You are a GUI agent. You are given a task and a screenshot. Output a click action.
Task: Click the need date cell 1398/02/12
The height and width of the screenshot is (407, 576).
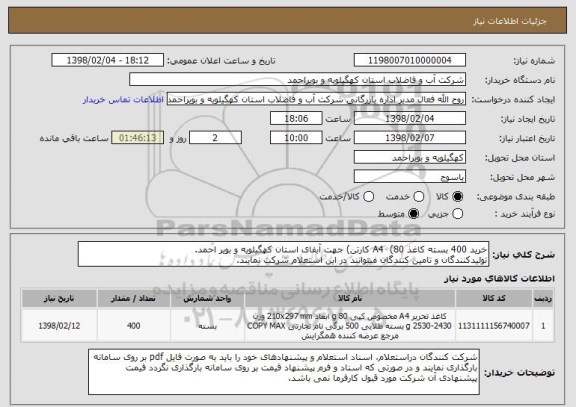[x=59, y=325]
